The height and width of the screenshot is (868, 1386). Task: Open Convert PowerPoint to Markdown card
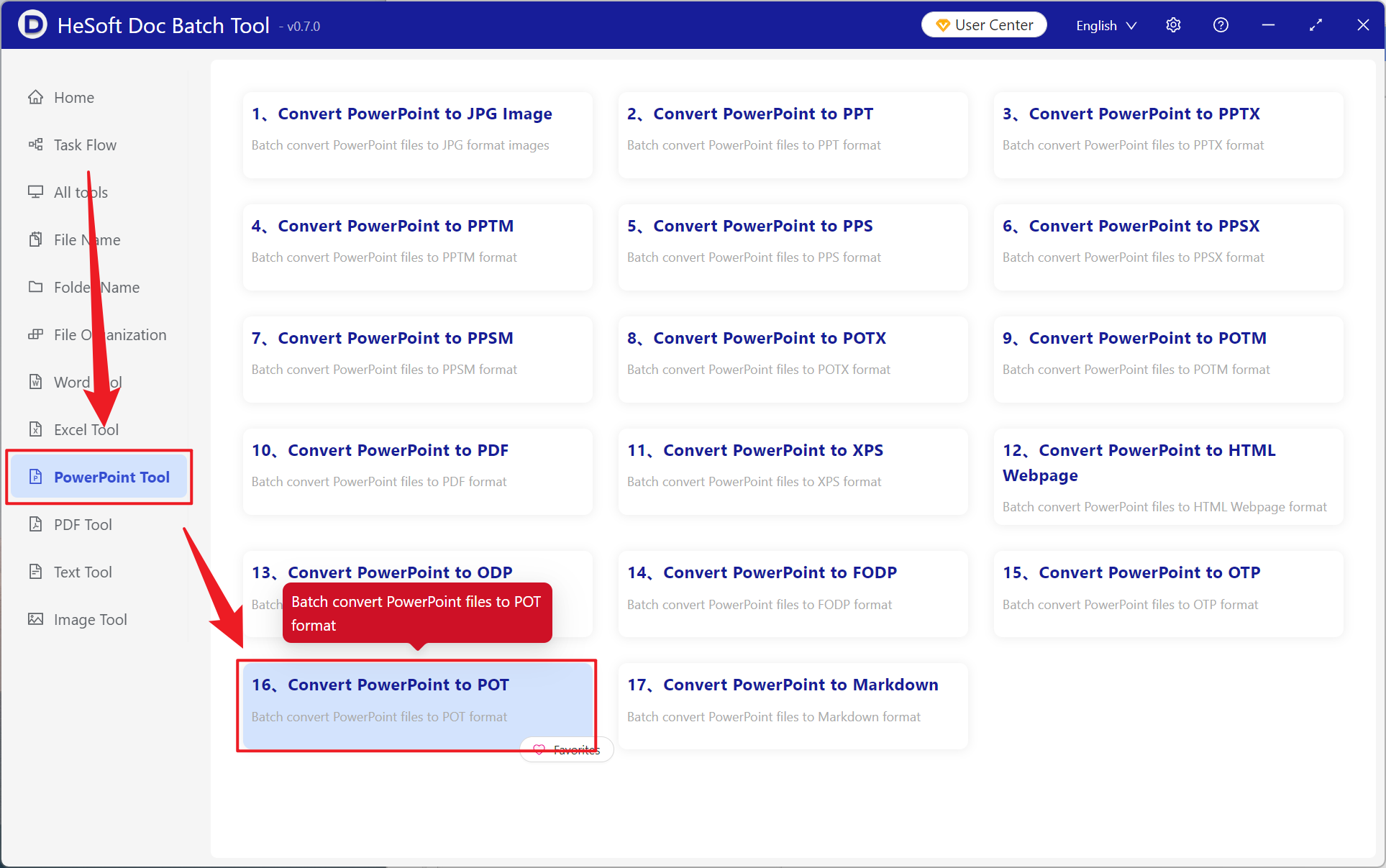[793, 705]
